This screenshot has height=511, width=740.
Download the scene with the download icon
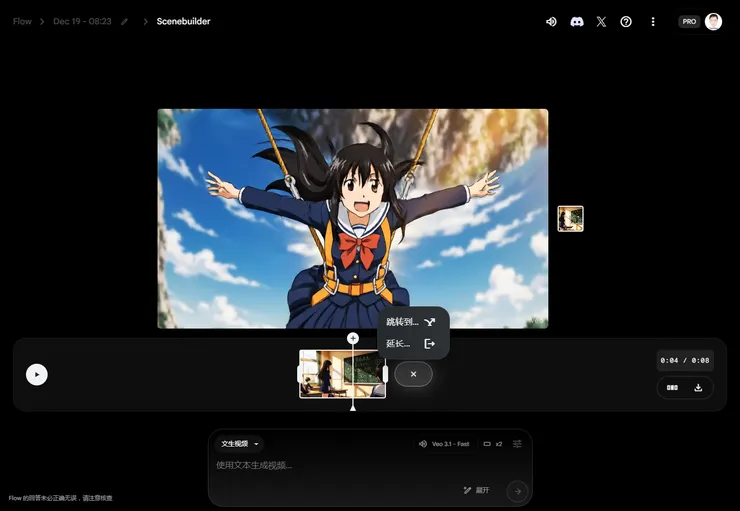pos(698,388)
